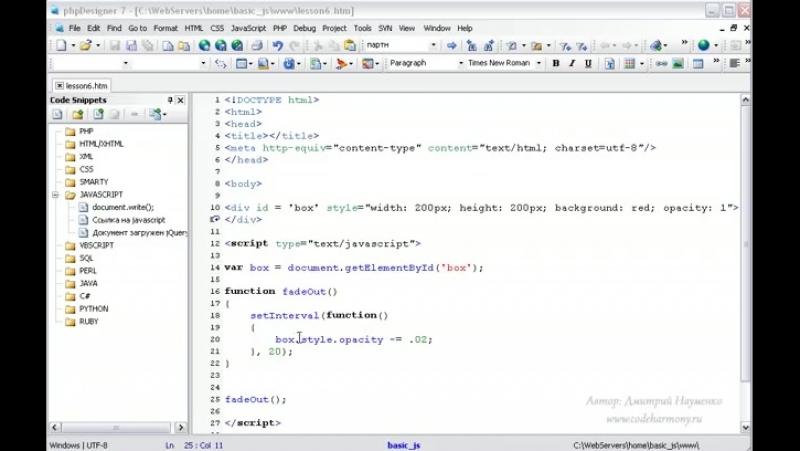Open the second empty combo box on second toolbar
The width and height of the screenshot is (800, 451).
(203, 63)
